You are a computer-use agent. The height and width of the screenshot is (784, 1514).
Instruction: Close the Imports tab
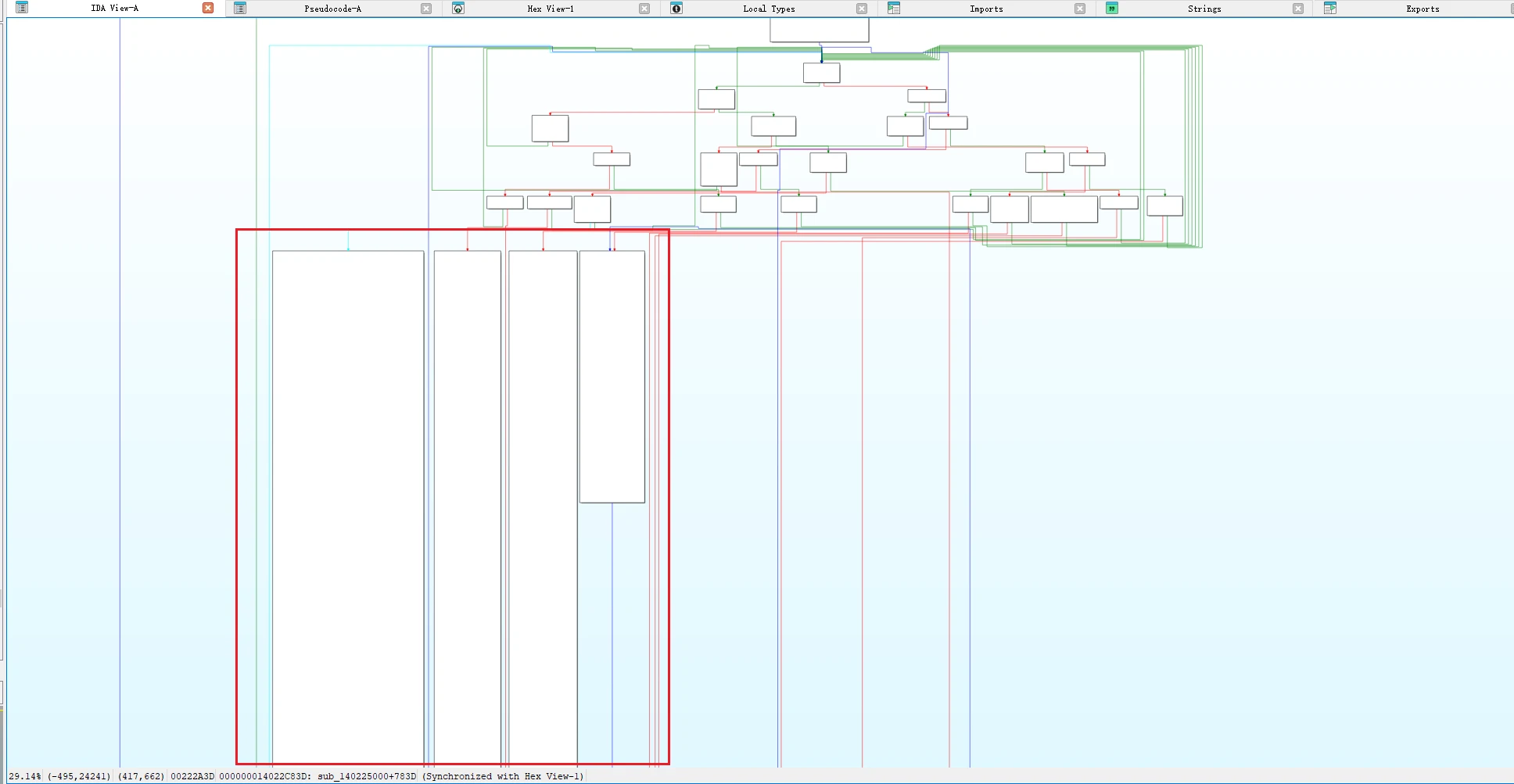(x=1080, y=9)
